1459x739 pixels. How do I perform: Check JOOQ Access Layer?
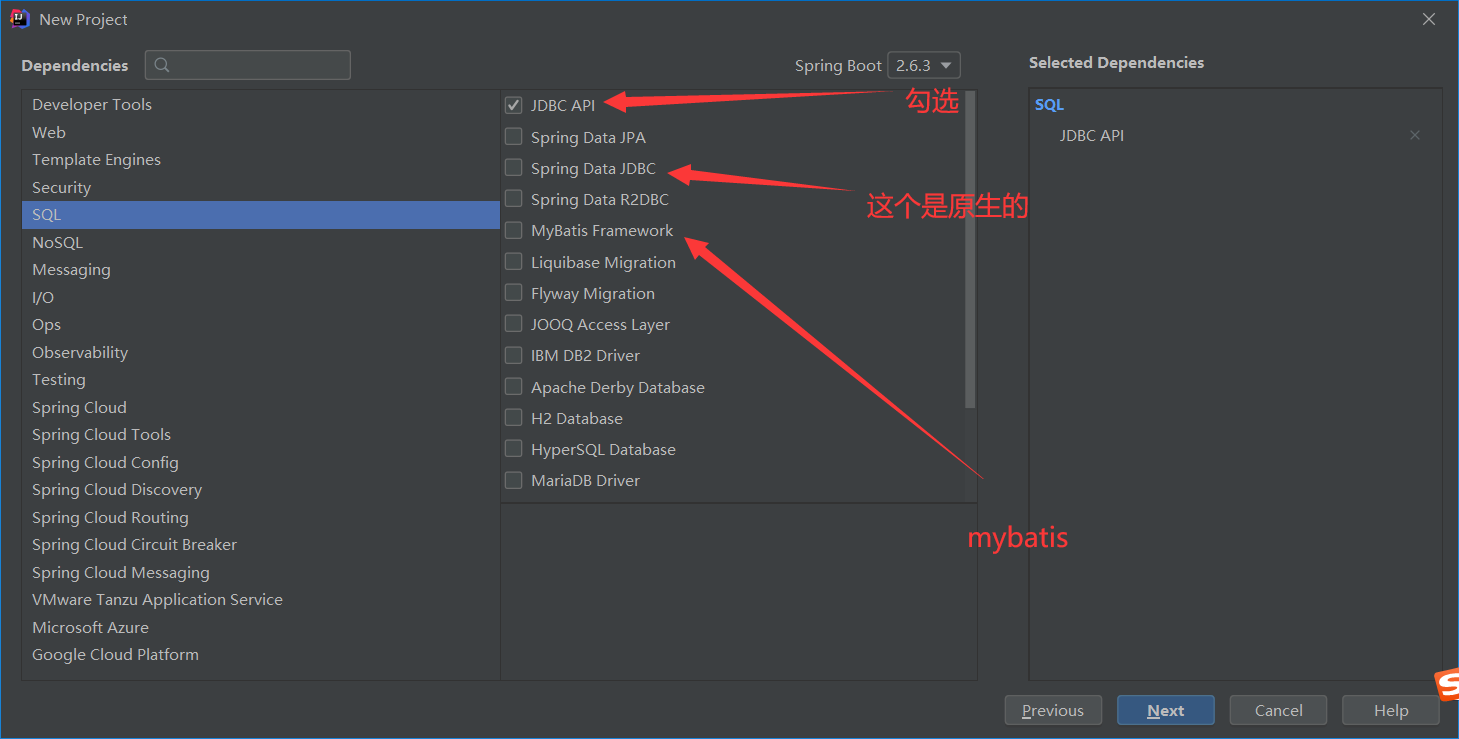(x=513, y=323)
